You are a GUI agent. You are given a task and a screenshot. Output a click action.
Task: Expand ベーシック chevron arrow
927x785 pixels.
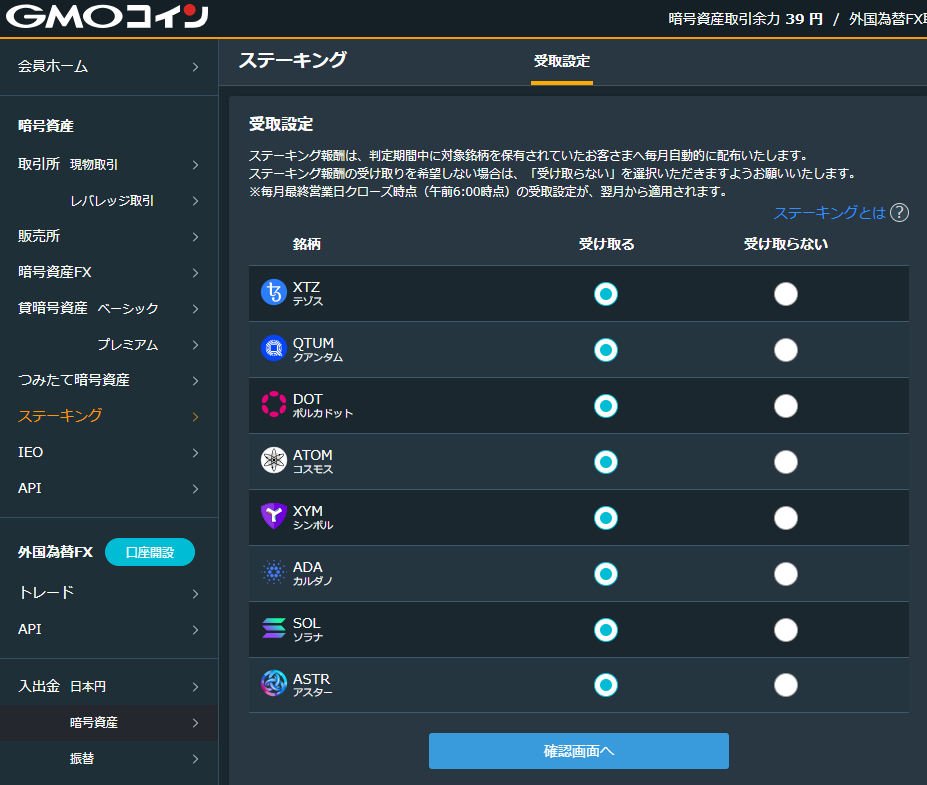tap(196, 309)
